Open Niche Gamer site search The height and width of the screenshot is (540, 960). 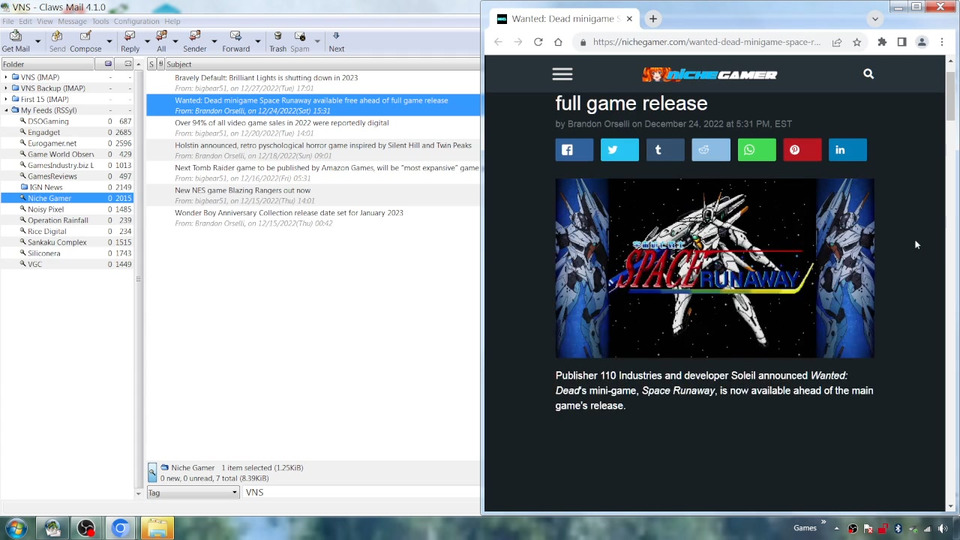[868, 73]
